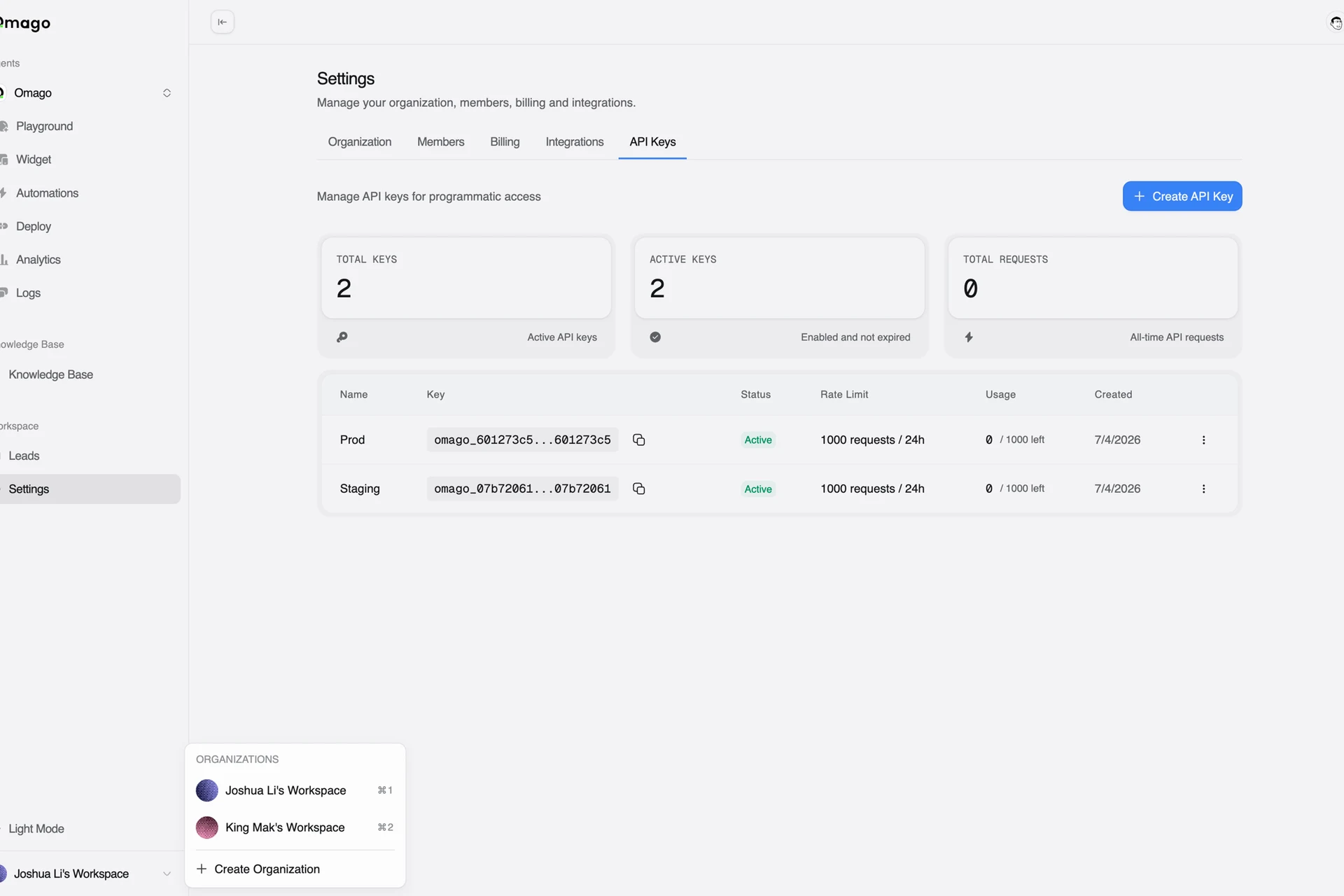Click the Created column header
Viewport: 1344px width, 896px height.
point(1113,394)
